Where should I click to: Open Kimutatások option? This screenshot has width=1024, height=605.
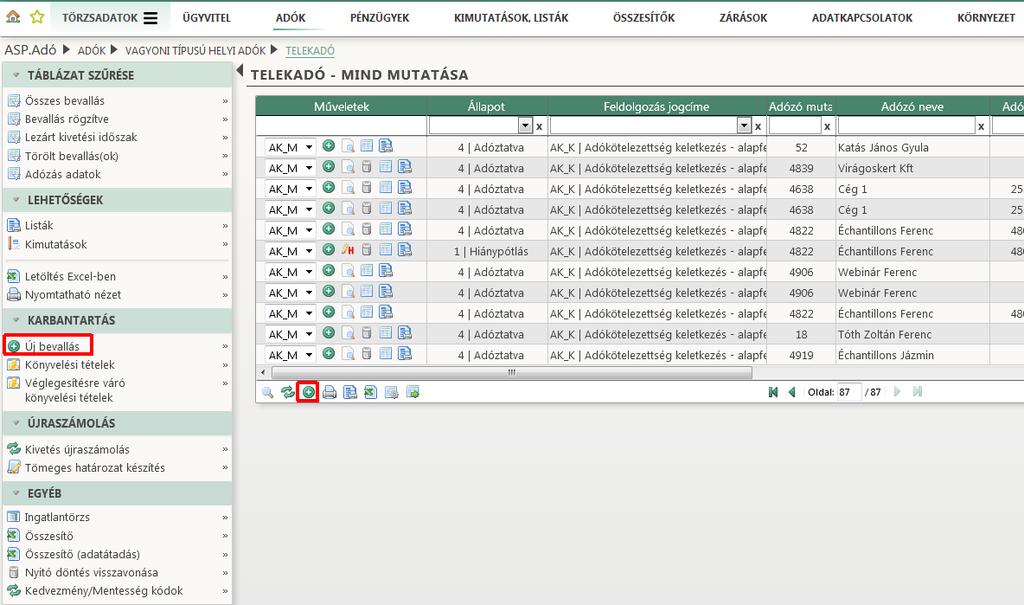click(56, 244)
